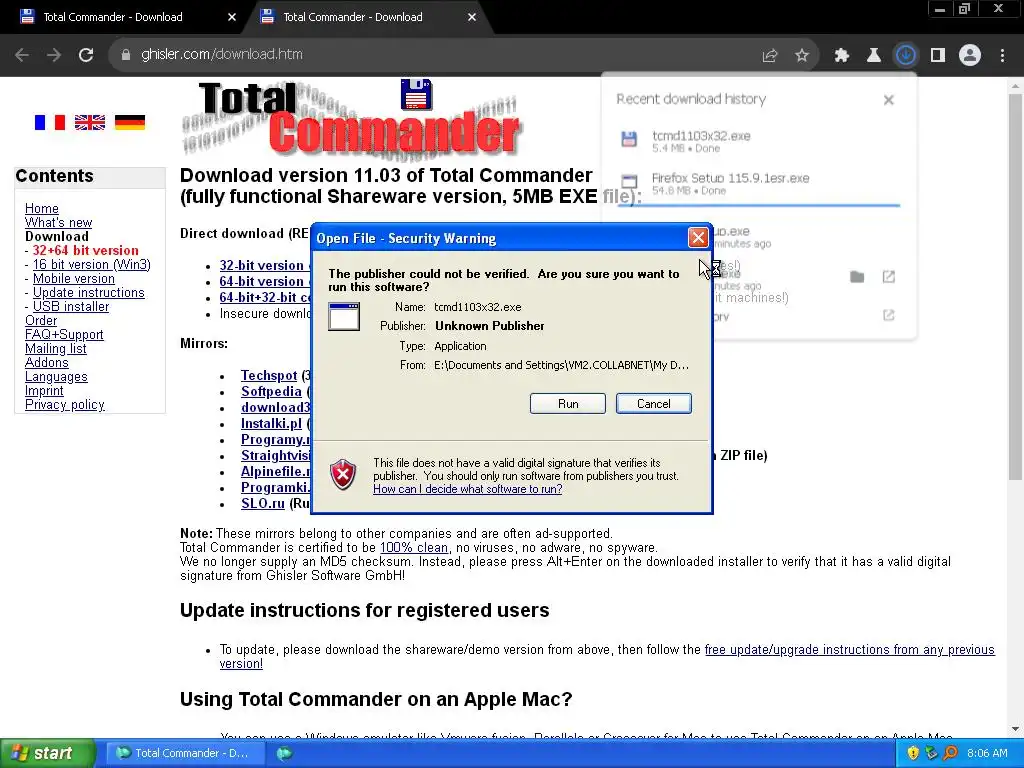Click the Run button in security warning
This screenshot has width=1024, height=768.
pyautogui.click(x=568, y=404)
